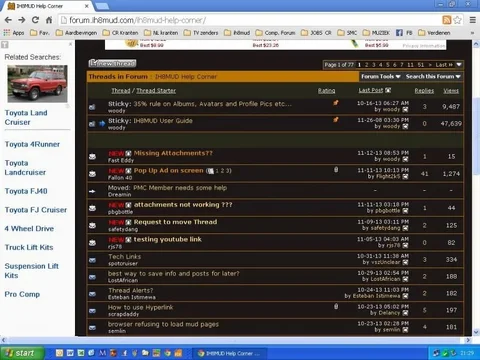This screenshot has width=480, height=360.
Task: Open the Apps shortcut in the bookmarks bar
Action: 14,33
